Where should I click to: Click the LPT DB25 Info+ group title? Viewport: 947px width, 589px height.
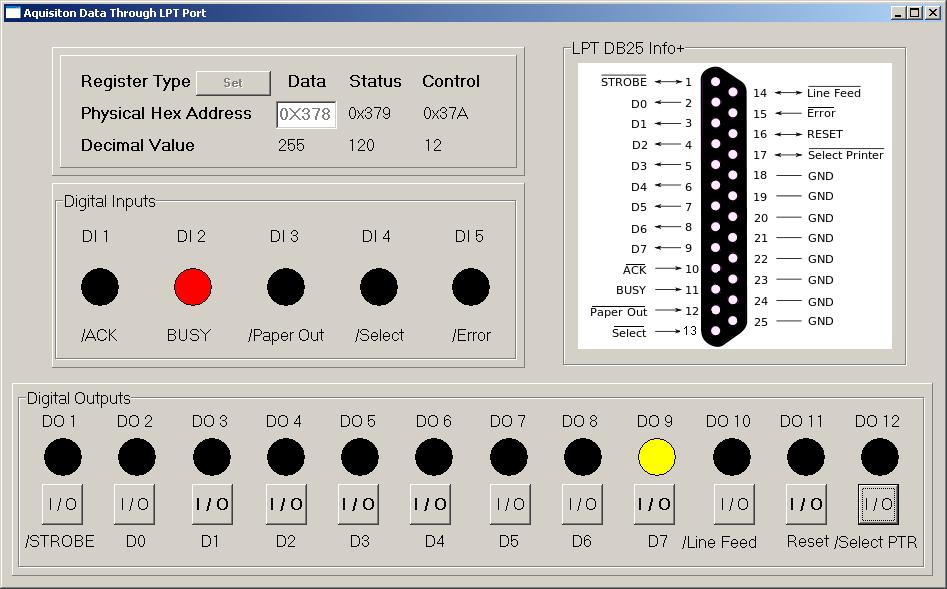628,48
